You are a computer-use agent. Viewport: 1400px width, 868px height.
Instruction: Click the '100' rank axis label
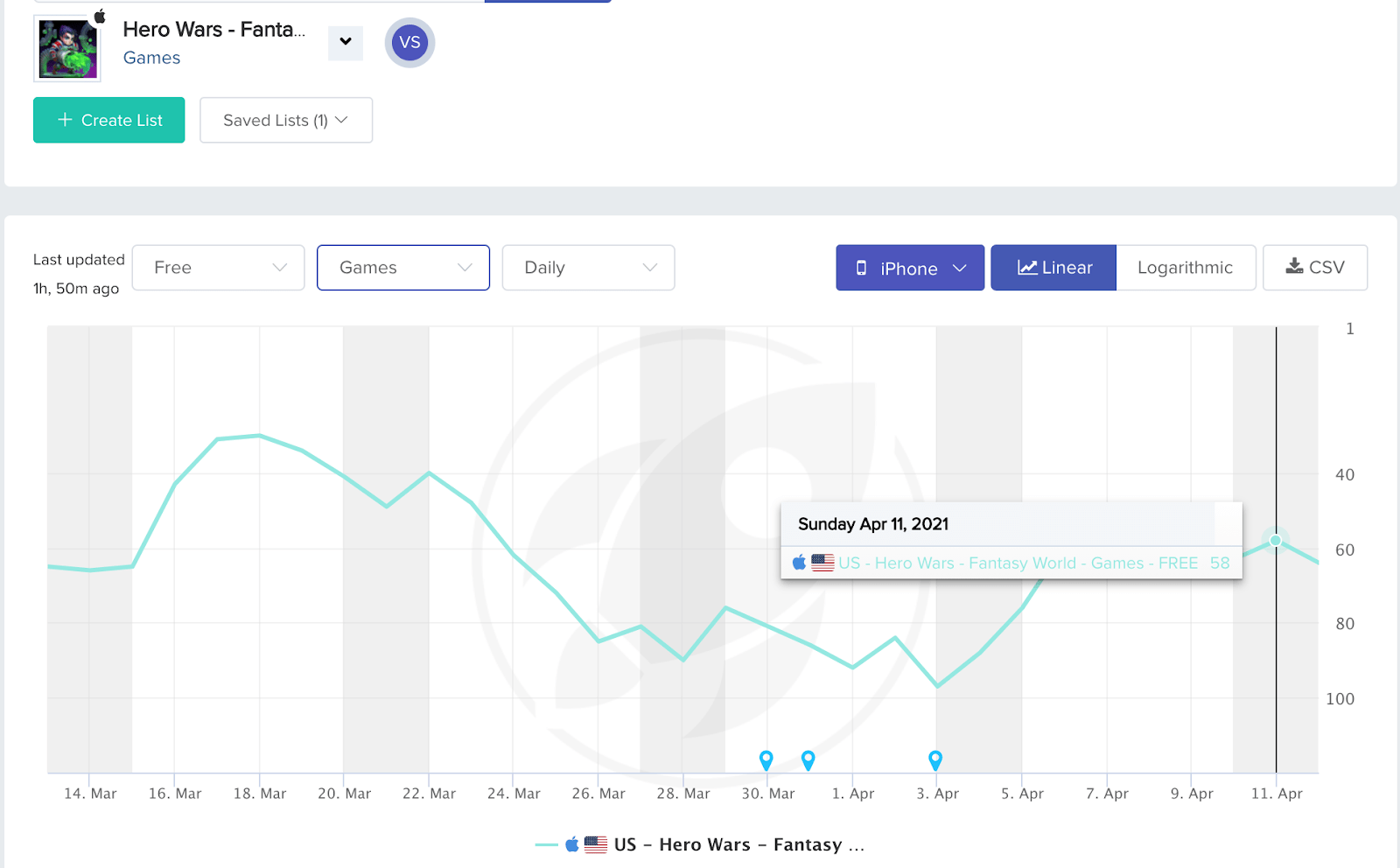tap(1340, 699)
